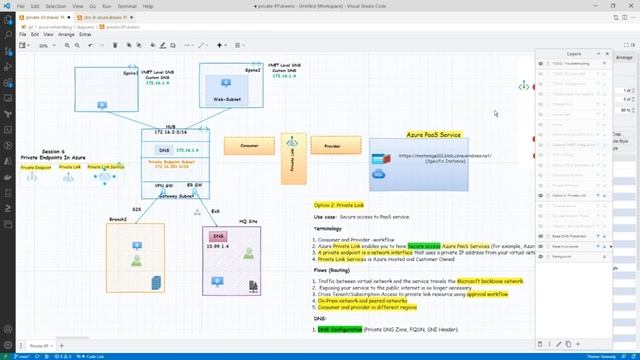Screen dimensions: 640x360
Task: Add a new layer with the plus icon
Action: click(x=578, y=344)
